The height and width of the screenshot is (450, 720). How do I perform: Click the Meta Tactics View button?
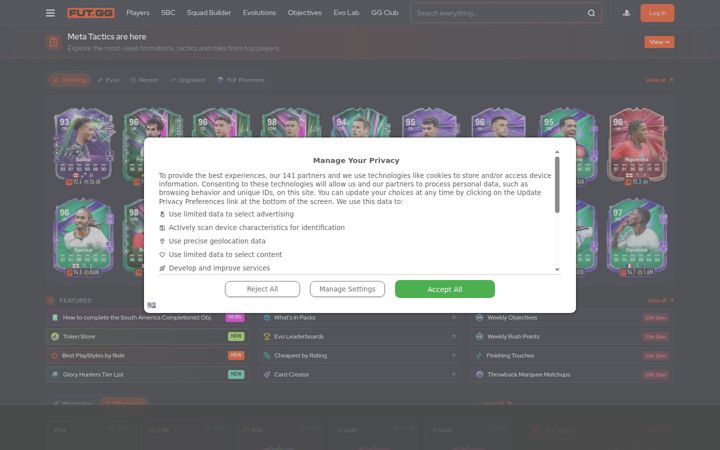point(659,42)
